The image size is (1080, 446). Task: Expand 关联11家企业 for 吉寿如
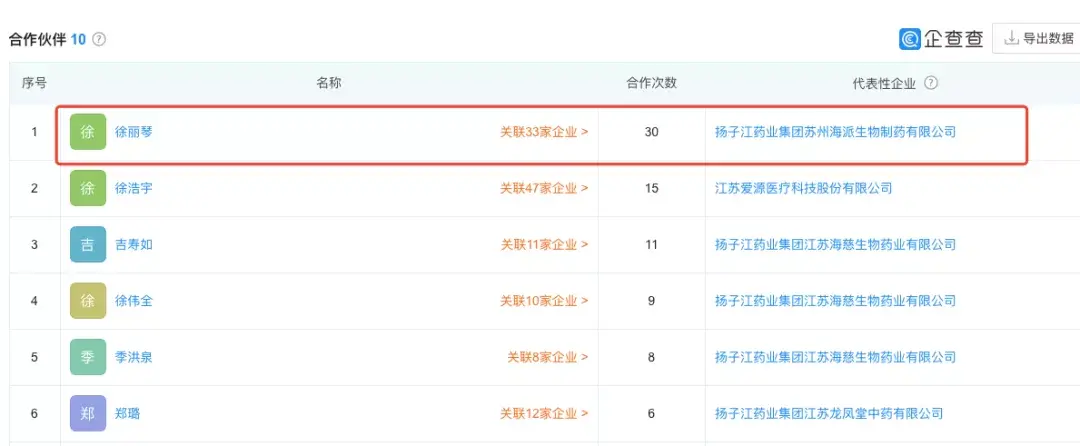[544, 245]
